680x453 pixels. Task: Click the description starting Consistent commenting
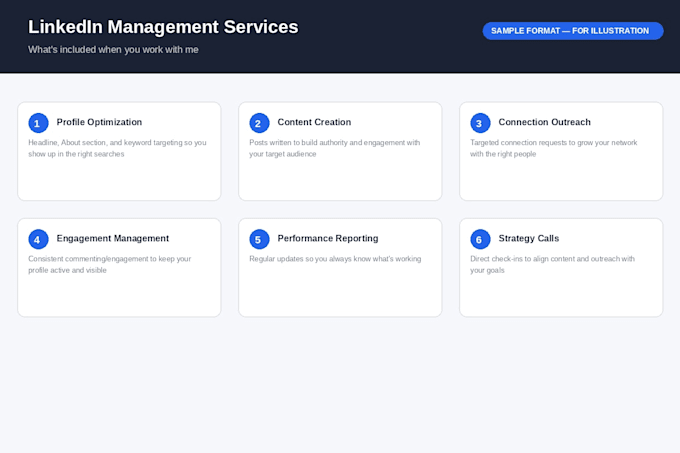pos(110,264)
